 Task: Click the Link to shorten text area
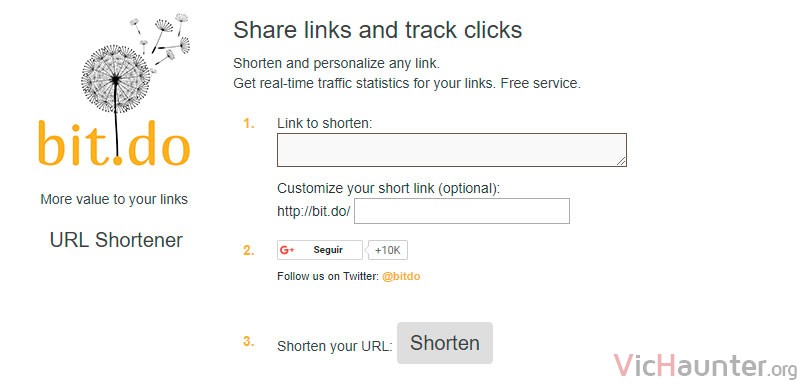pyautogui.click(x=451, y=150)
